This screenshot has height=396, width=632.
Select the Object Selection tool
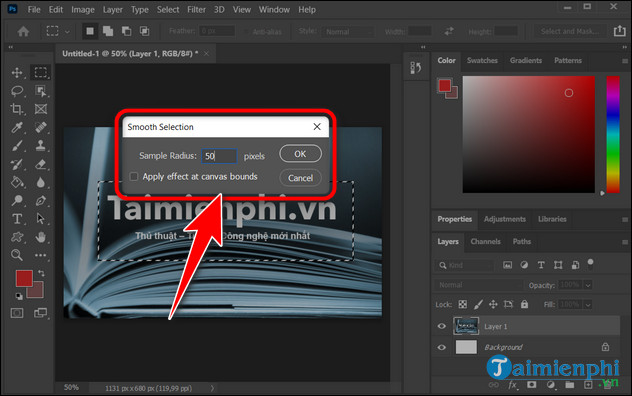pos(40,91)
